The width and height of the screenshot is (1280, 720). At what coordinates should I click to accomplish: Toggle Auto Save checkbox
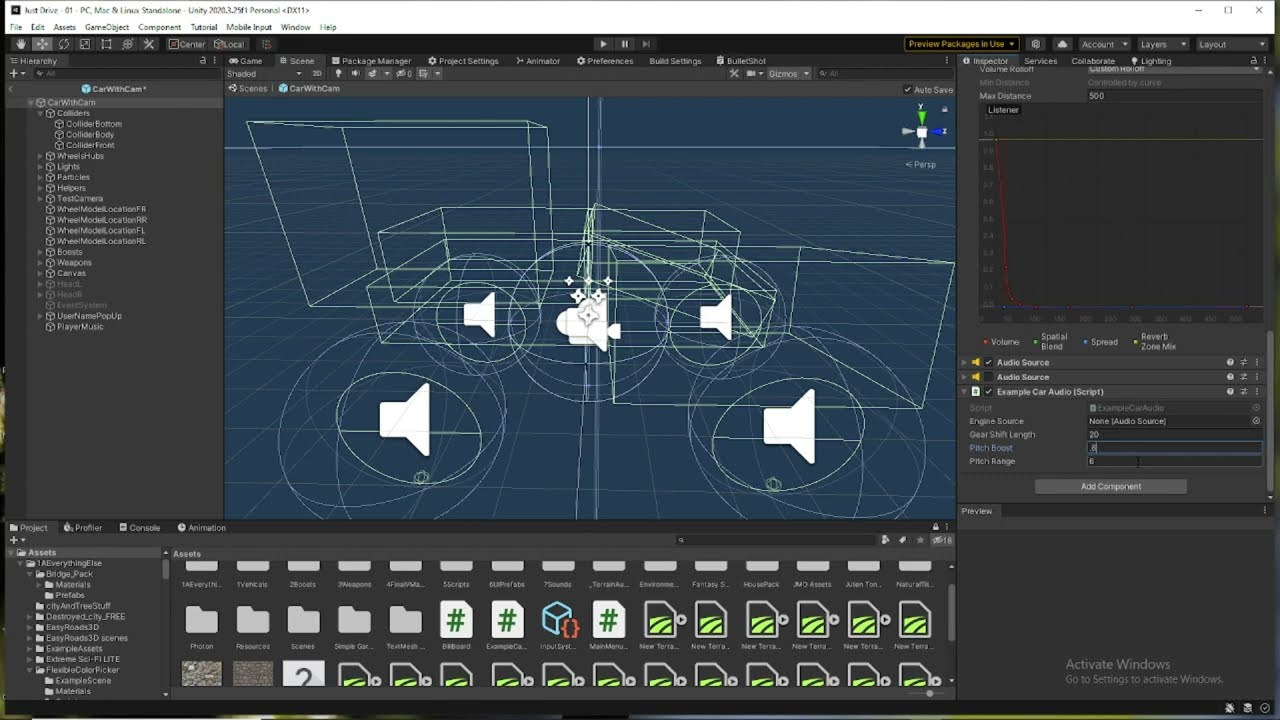[908, 89]
